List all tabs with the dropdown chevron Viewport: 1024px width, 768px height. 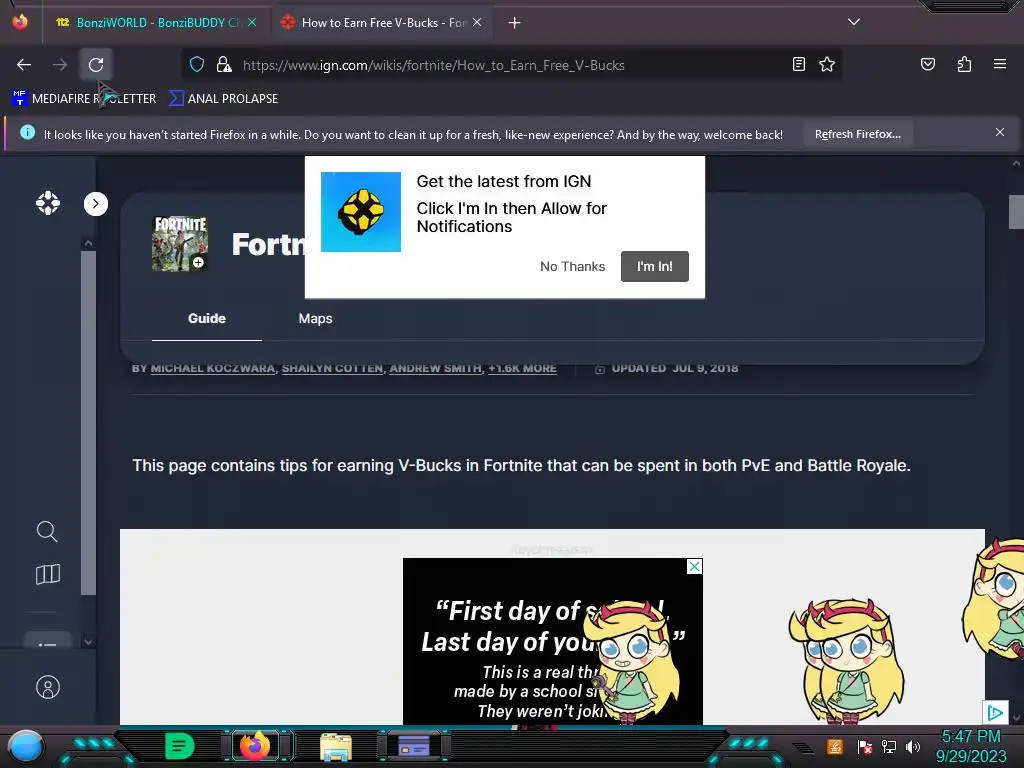[854, 22]
